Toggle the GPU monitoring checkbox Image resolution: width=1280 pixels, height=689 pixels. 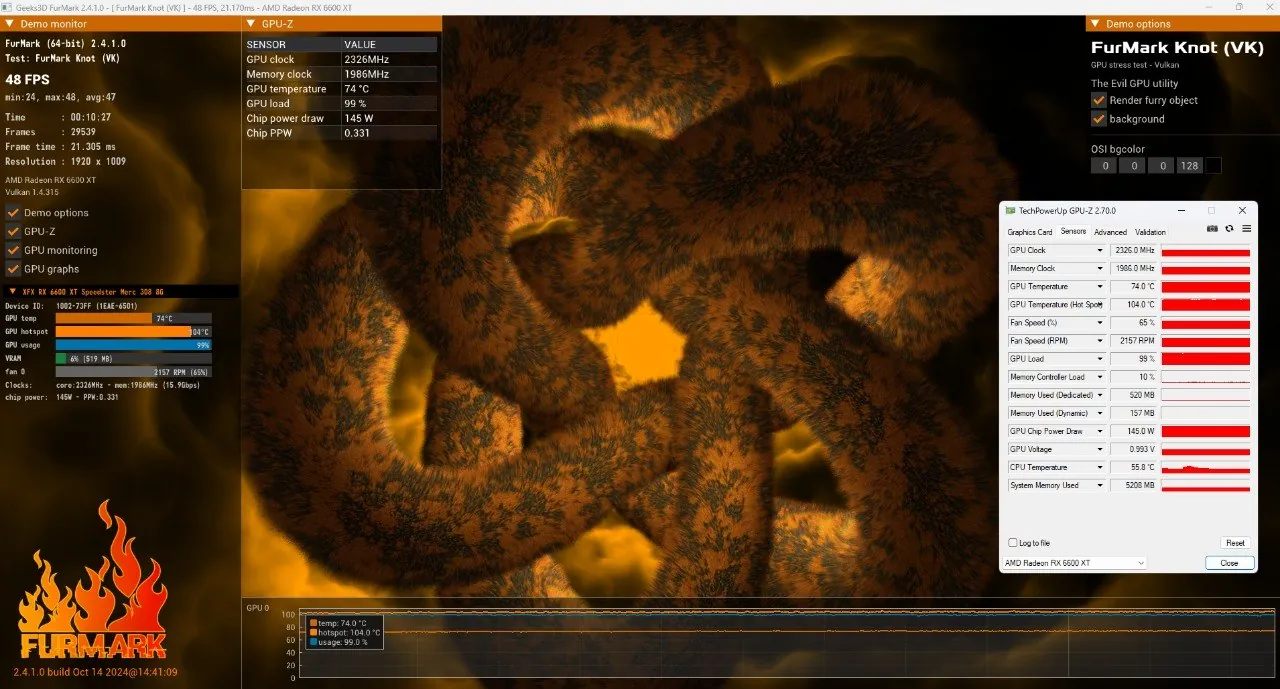point(13,250)
